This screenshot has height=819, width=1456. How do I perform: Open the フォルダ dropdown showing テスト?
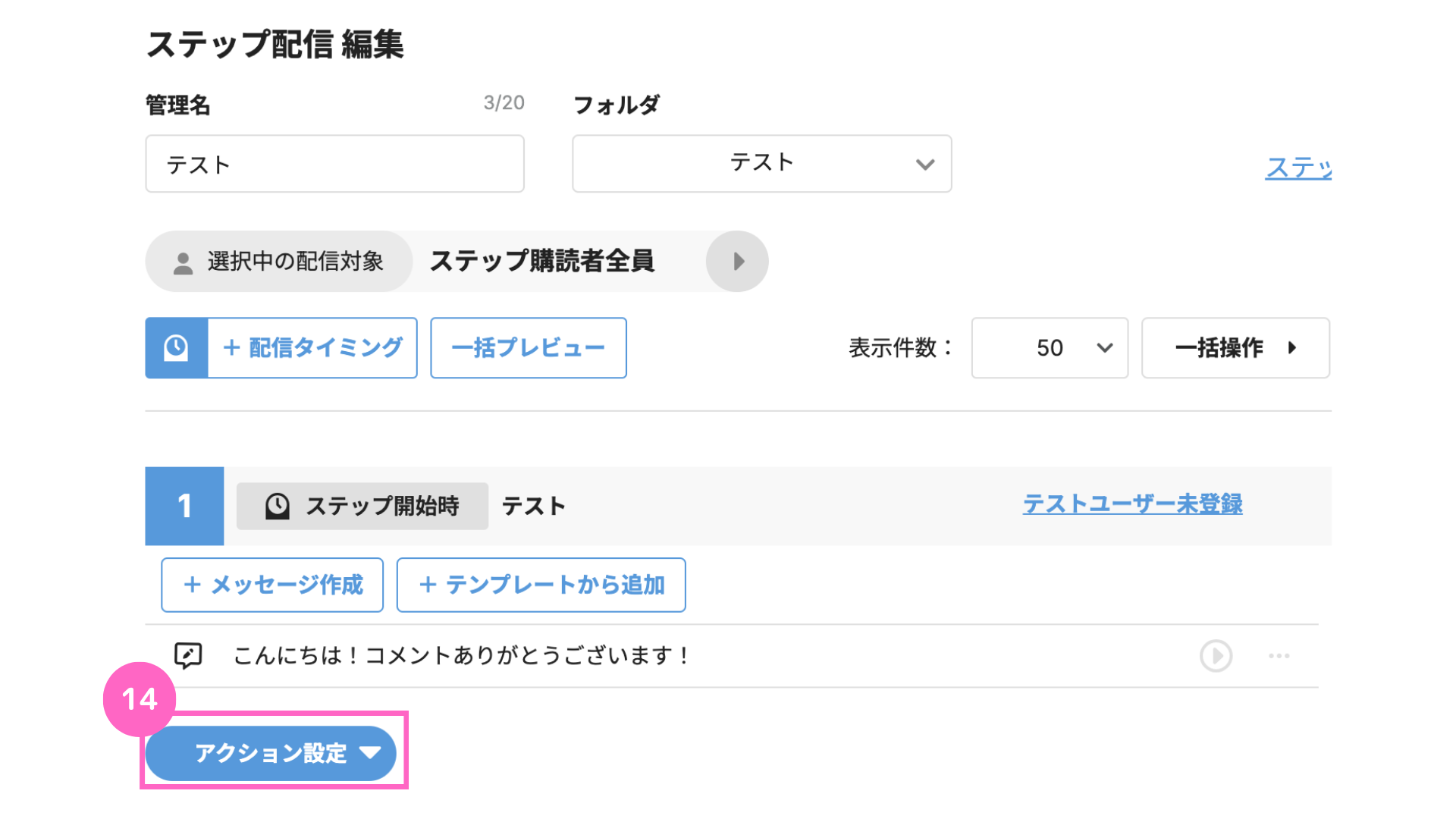point(761,164)
